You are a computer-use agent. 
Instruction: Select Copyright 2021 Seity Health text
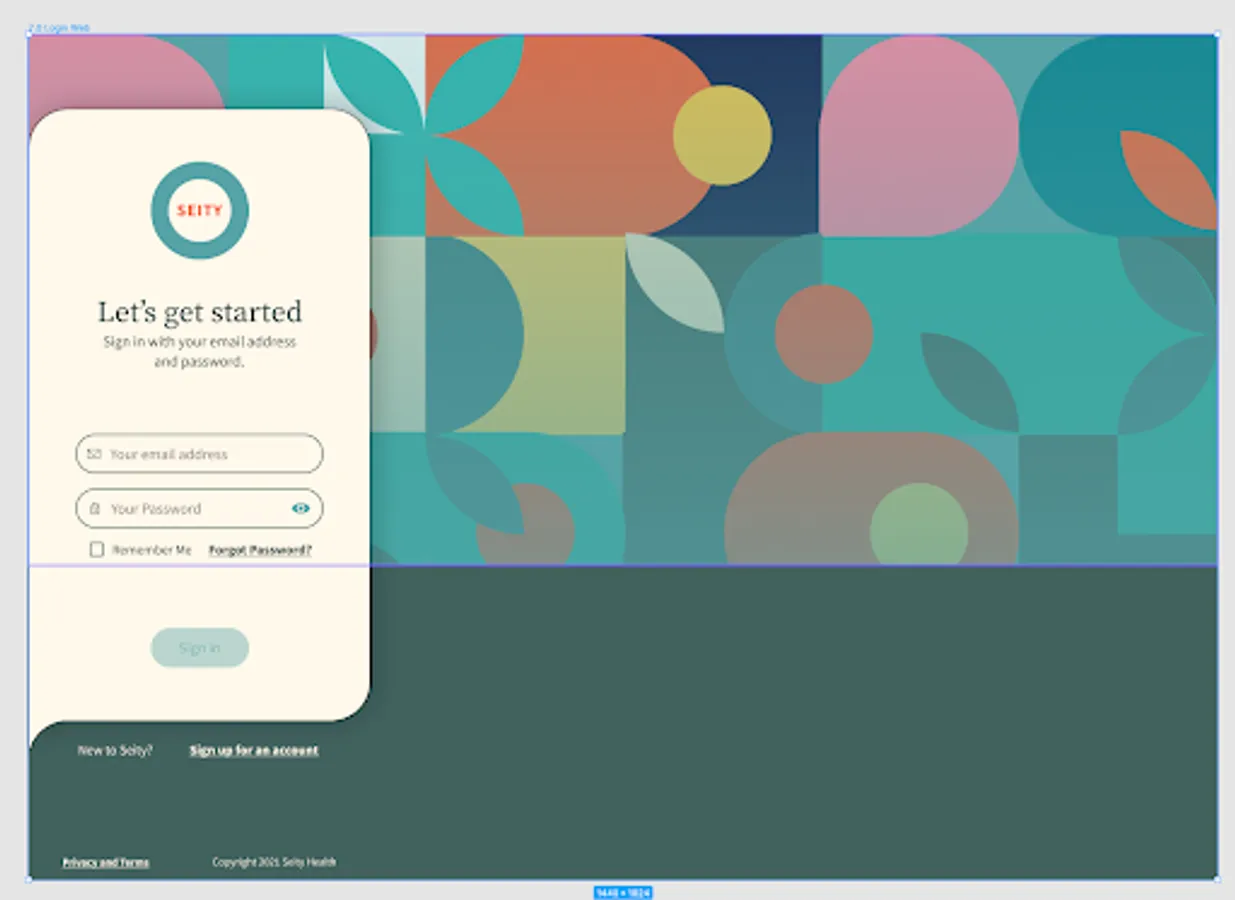tap(274, 862)
